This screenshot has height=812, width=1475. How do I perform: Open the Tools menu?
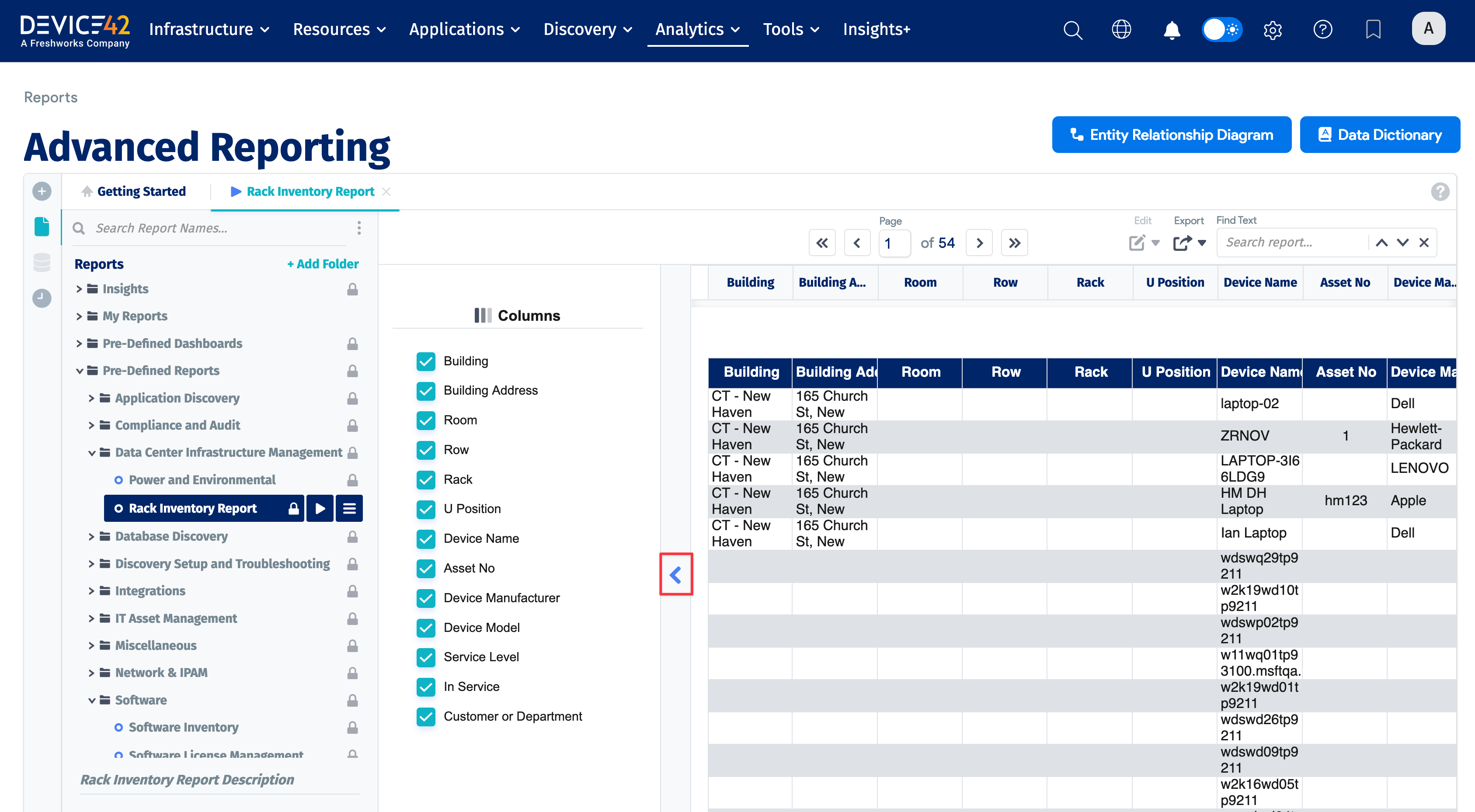click(x=791, y=29)
